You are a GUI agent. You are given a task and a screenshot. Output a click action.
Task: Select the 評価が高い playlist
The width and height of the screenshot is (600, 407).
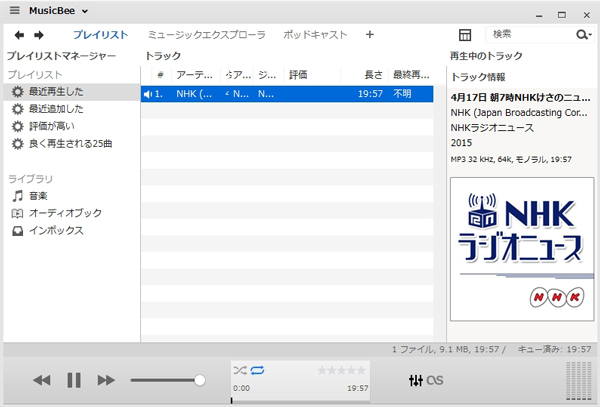tap(72, 126)
